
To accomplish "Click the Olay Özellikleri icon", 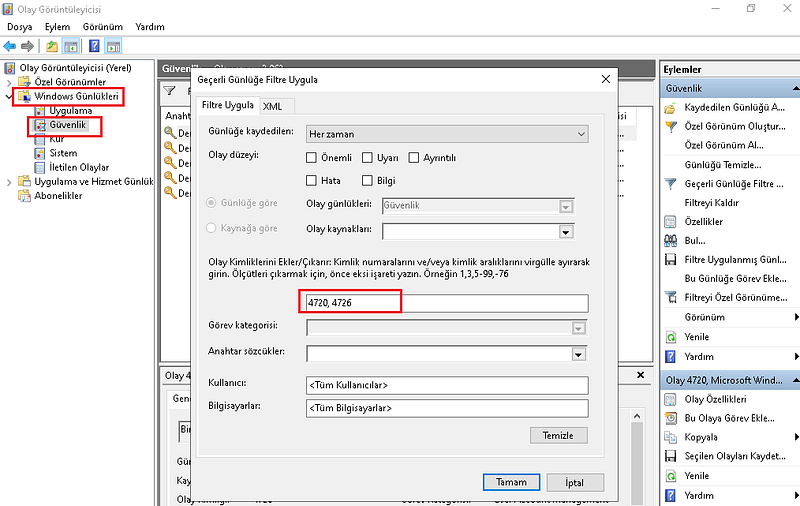I will coord(670,399).
